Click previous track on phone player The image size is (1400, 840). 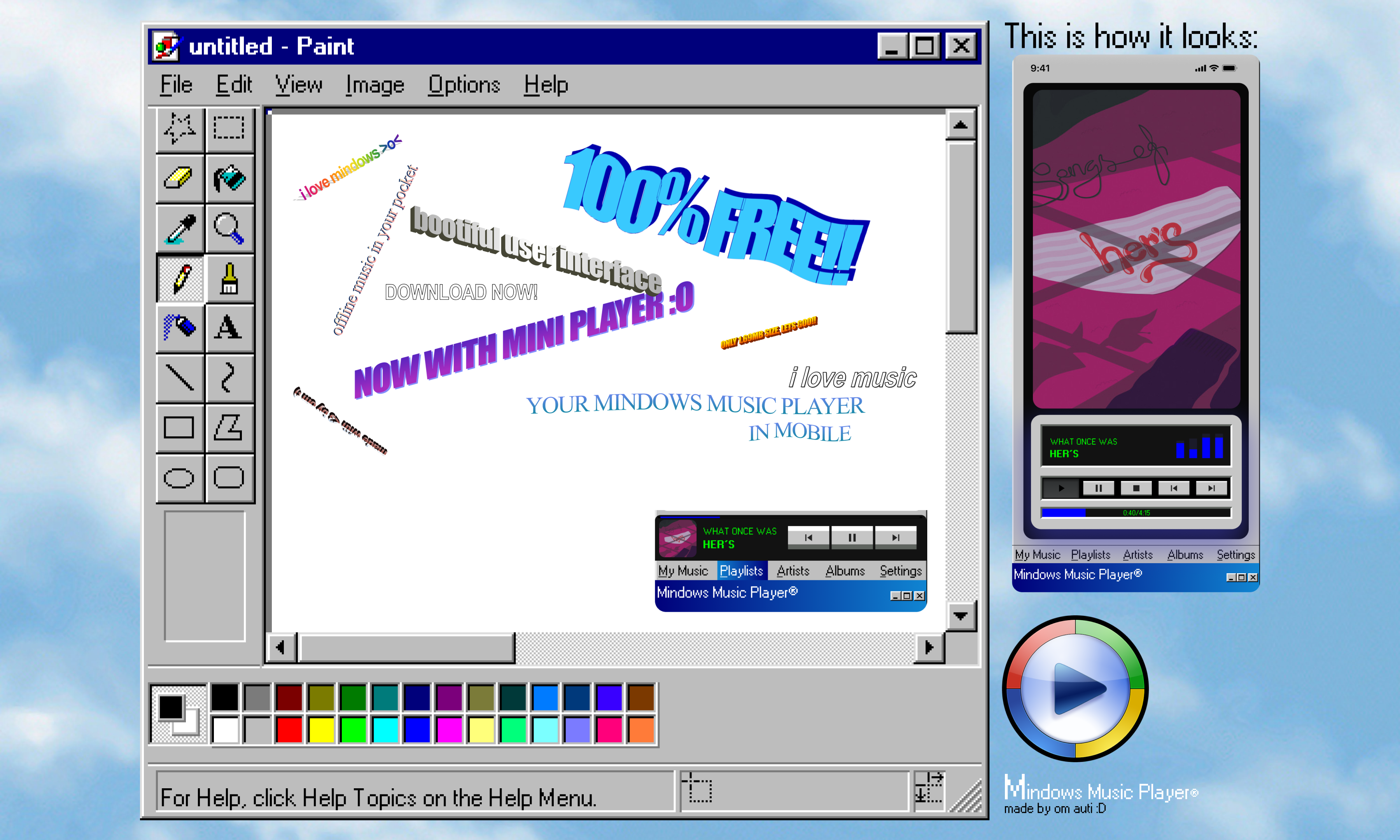point(1174,488)
